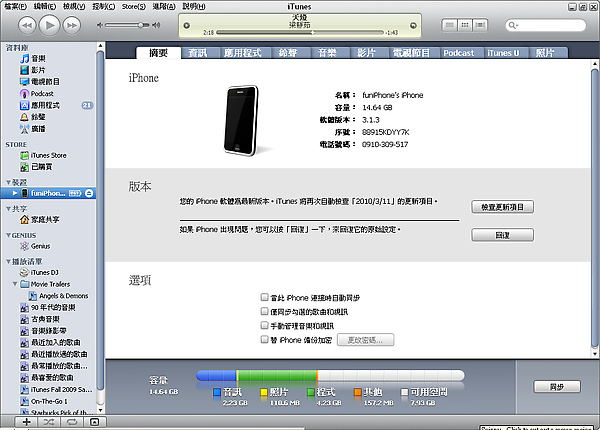
Task: Click the add playlist plus button
Action: pos(26,422)
